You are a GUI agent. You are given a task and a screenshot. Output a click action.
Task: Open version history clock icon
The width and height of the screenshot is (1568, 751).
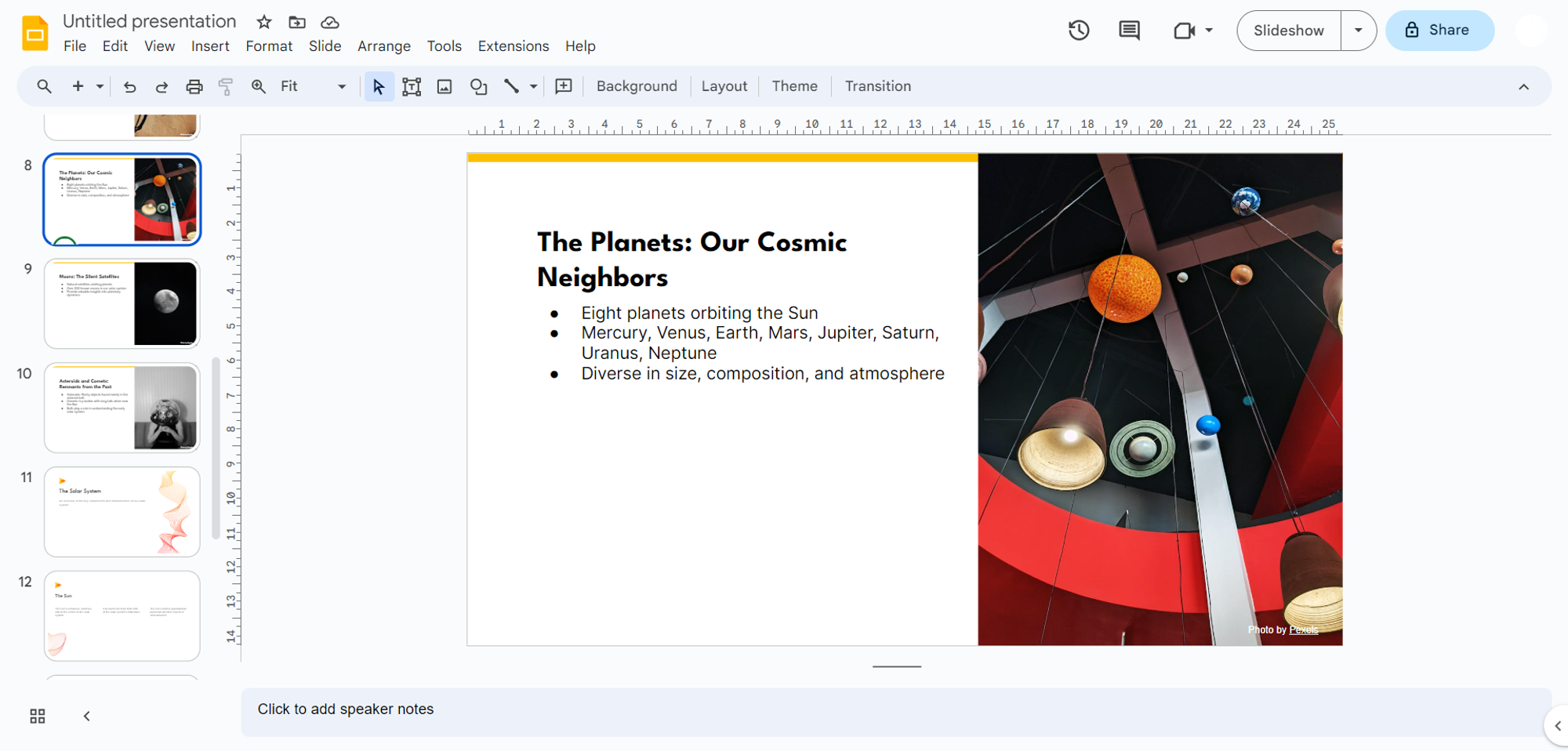[x=1079, y=31]
